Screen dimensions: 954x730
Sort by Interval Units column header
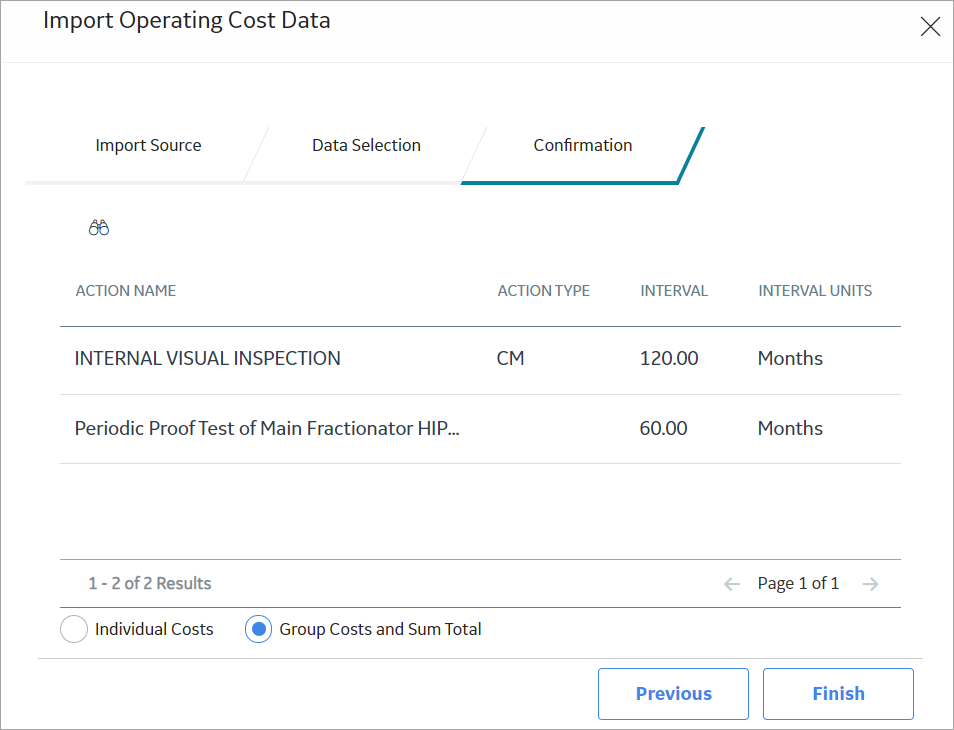(x=815, y=291)
